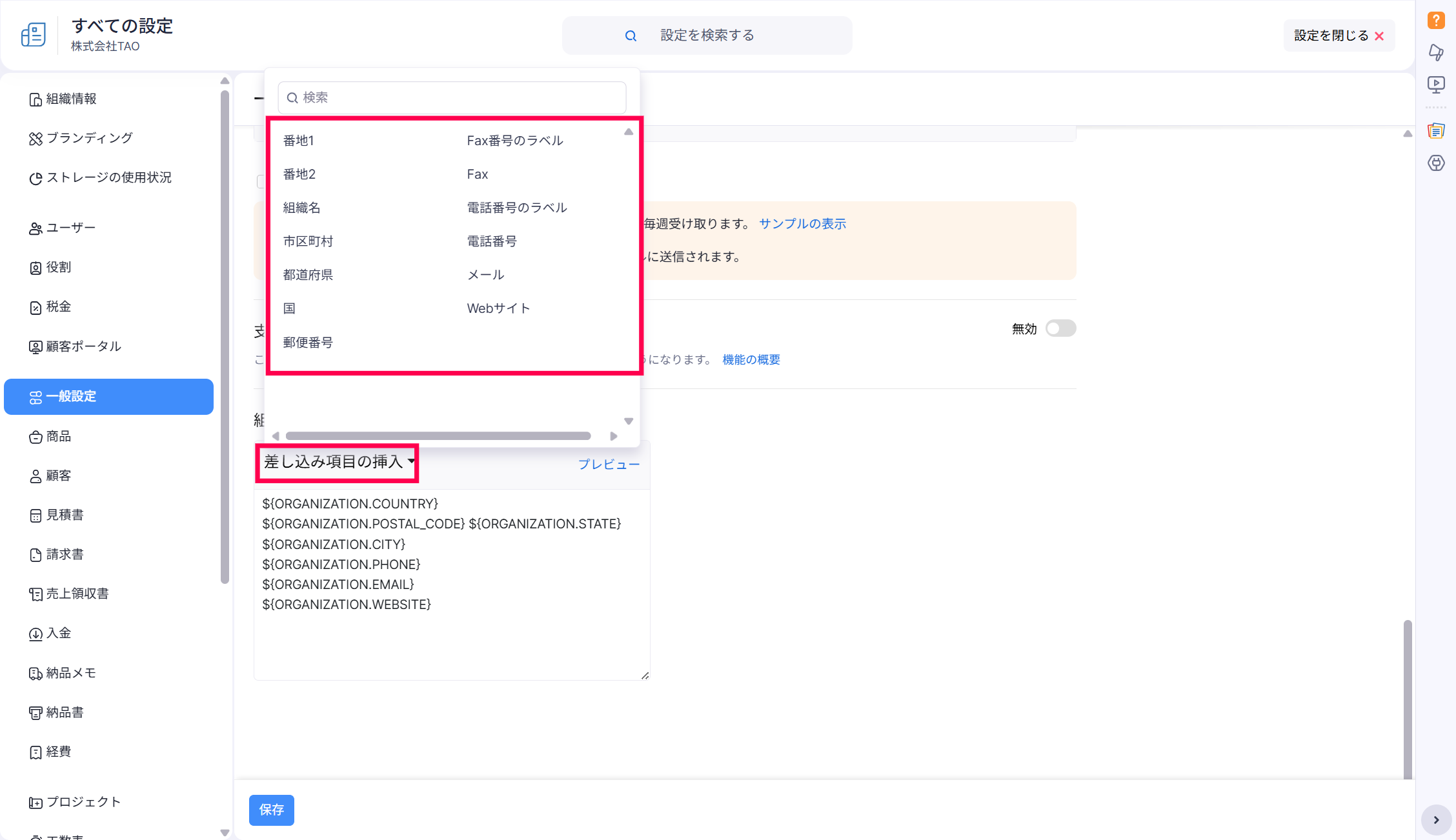This screenshot has width=1456, height=840.
Task: Click the magnifier icon in settings search
Action: [x=631, y=36]
